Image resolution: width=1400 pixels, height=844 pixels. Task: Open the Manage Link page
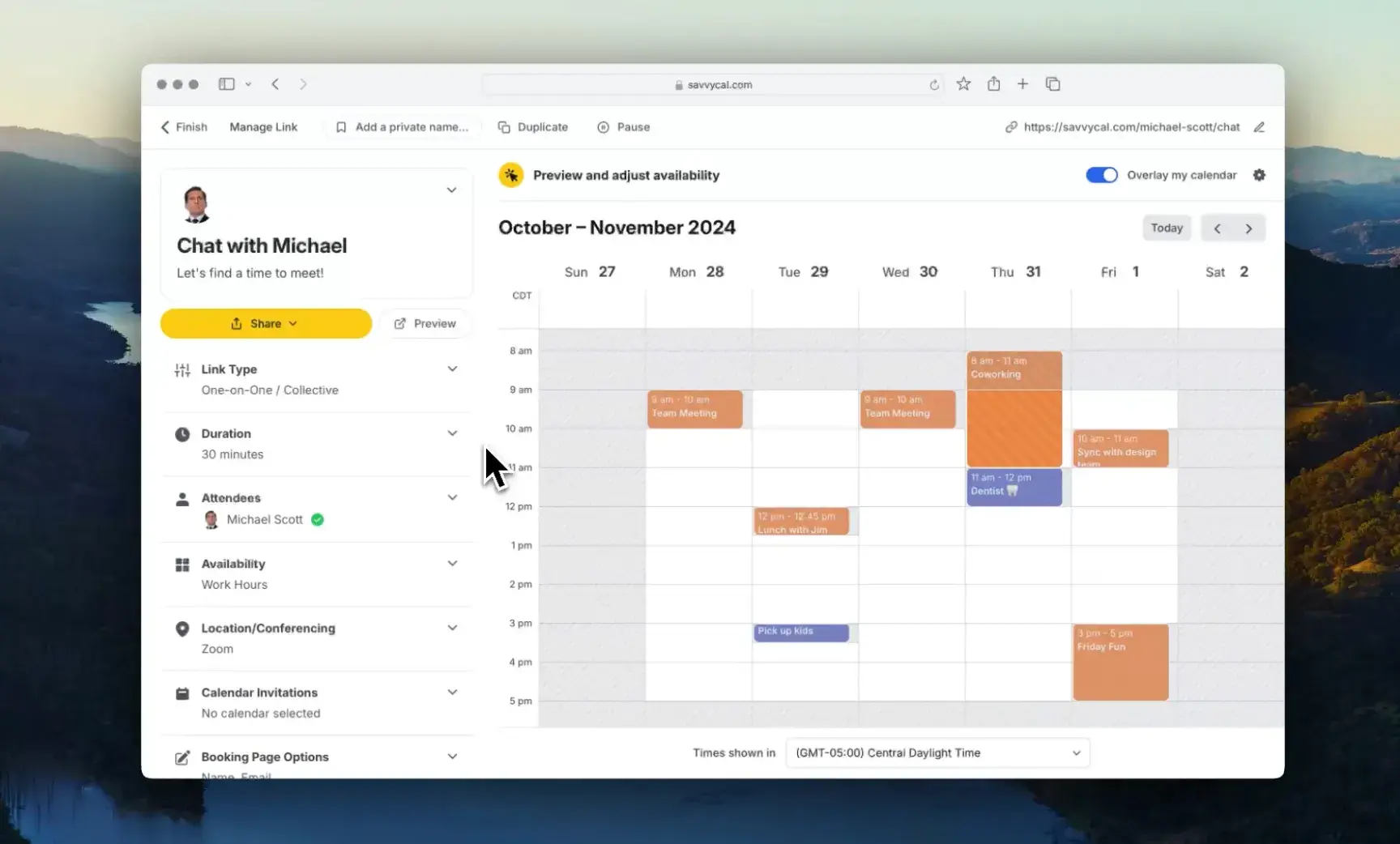263,126
